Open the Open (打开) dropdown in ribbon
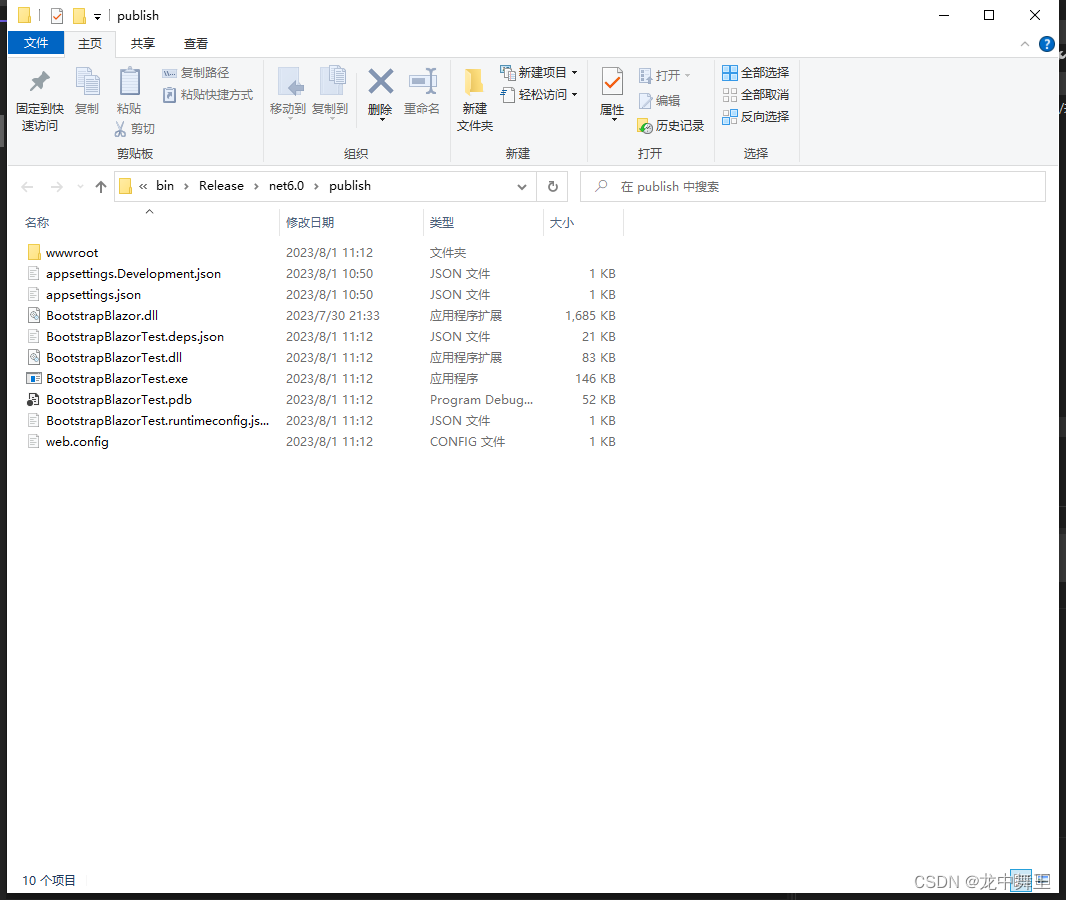1066x900 pixels. pos(687,75)
